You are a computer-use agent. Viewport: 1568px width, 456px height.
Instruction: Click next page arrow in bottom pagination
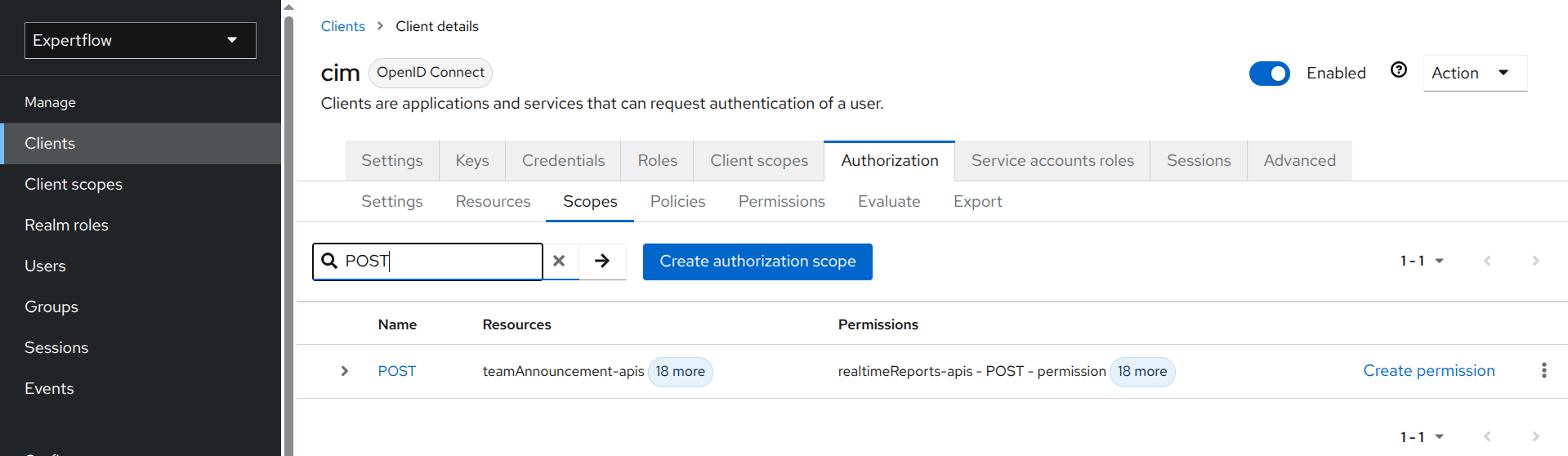pos(1535,437)
